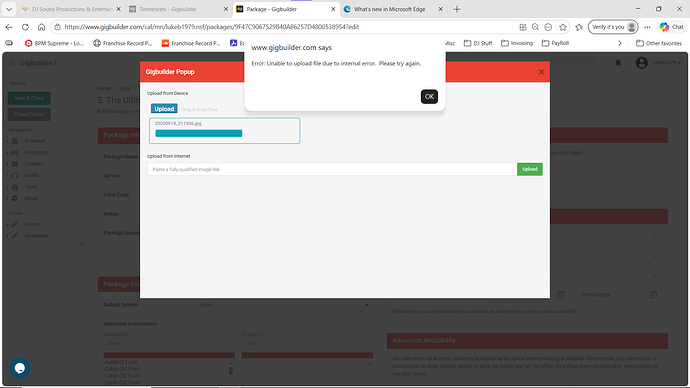Close the What's new in Microsoft Edge tab
Viewport: 690px width, 388px height.
[x=440, y=9]
